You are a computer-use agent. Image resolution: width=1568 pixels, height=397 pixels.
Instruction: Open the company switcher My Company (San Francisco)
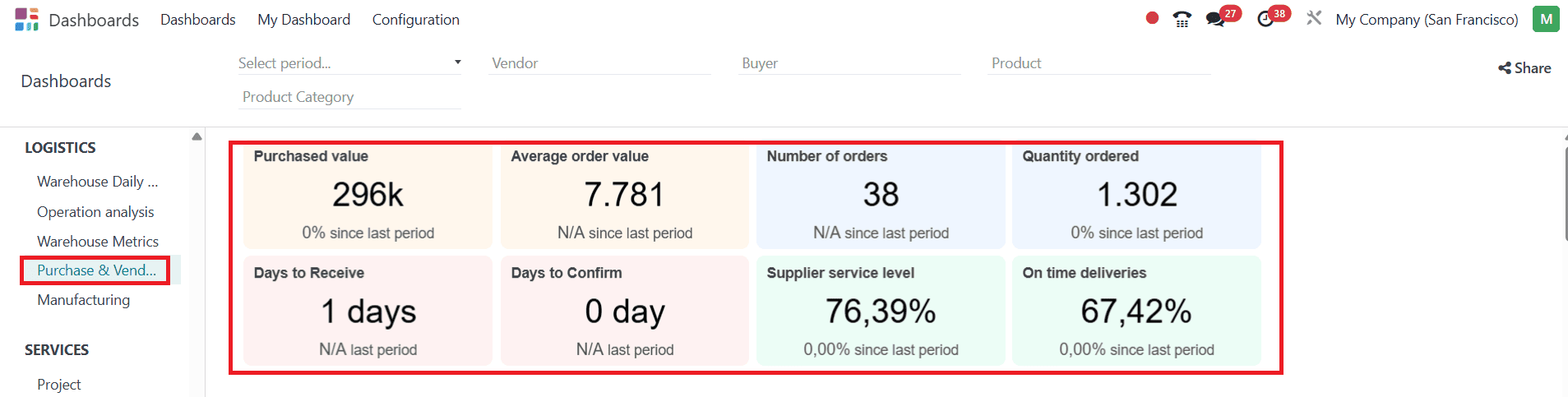click(x=1427, y=19)
